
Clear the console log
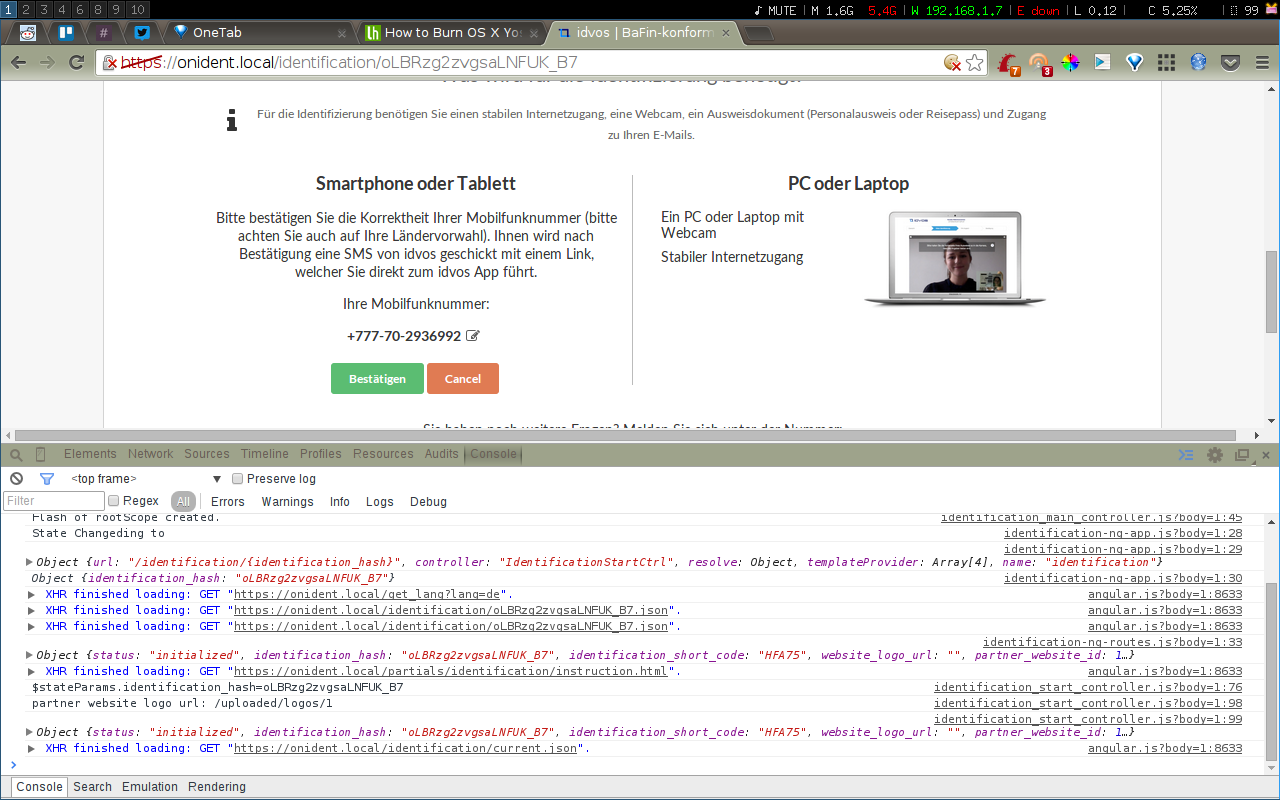[x=16, y=479]
